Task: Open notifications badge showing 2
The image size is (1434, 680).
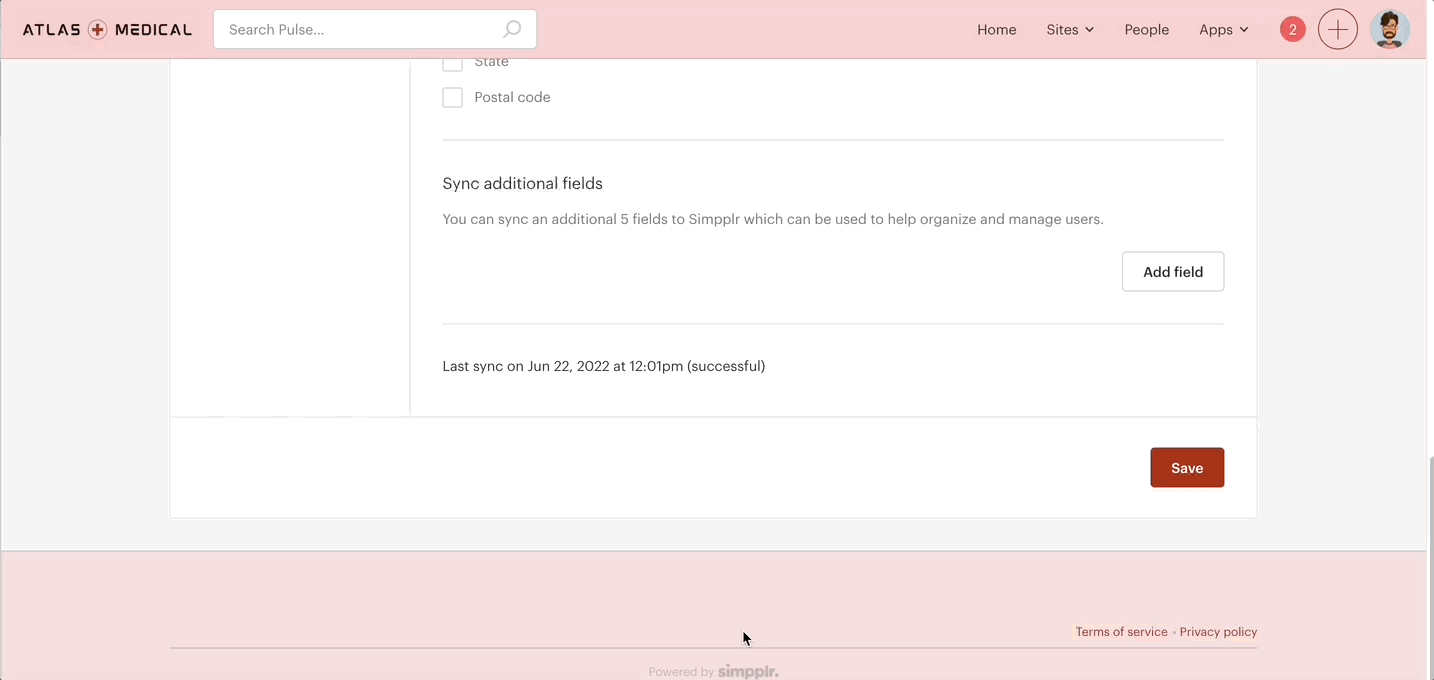Action: 1292,30
